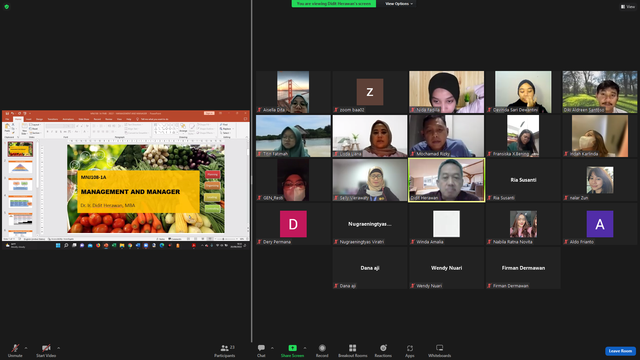
Task: Open Transitions tab in shared PowerPoint ribbon
Action: tap(53, 119)
